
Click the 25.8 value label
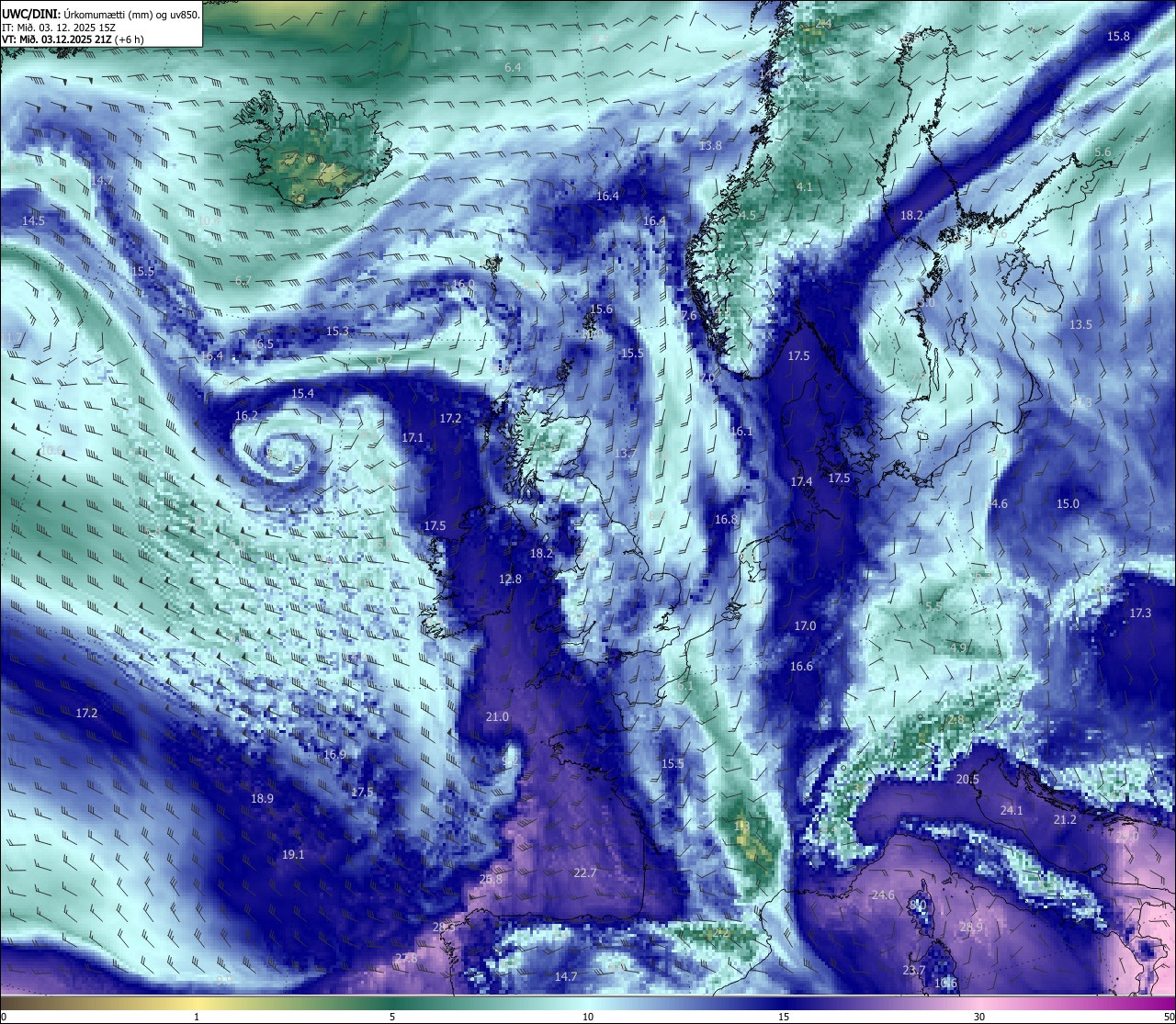click(491, 880)
